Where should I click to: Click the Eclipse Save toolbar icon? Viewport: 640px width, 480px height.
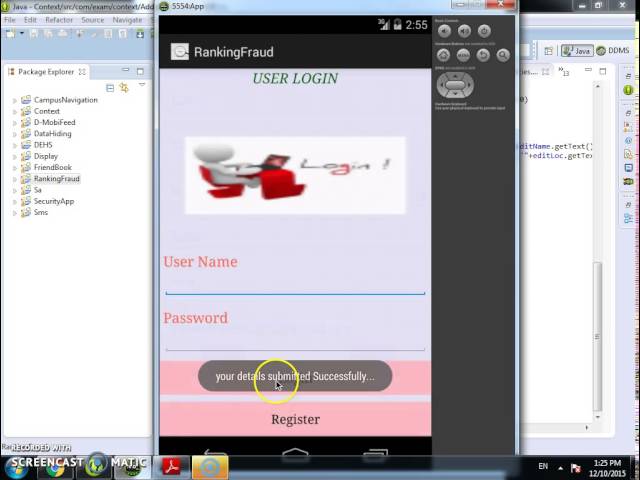coord(34,34)
